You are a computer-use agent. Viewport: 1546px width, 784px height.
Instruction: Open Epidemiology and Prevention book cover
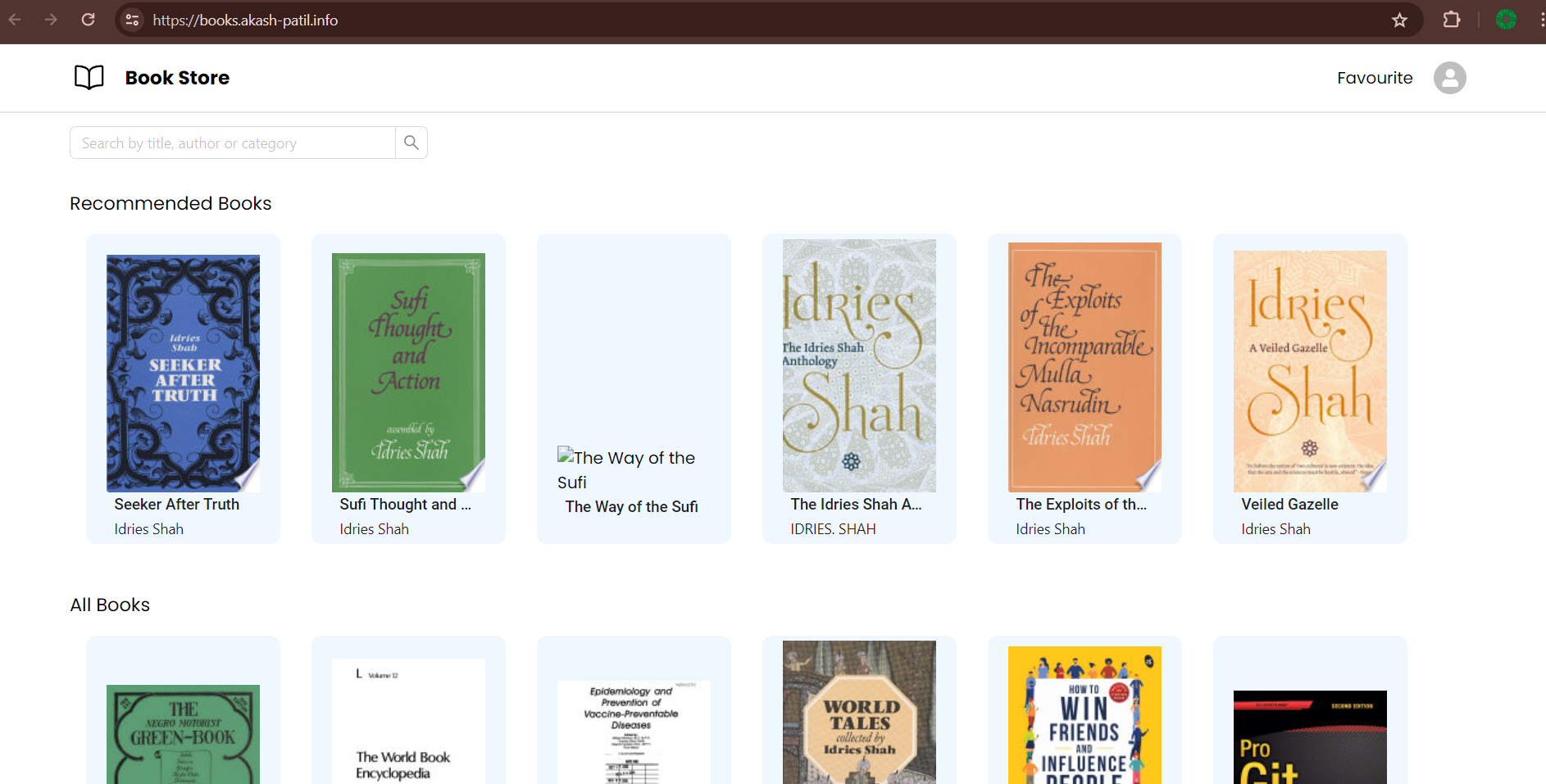point(634,732)
